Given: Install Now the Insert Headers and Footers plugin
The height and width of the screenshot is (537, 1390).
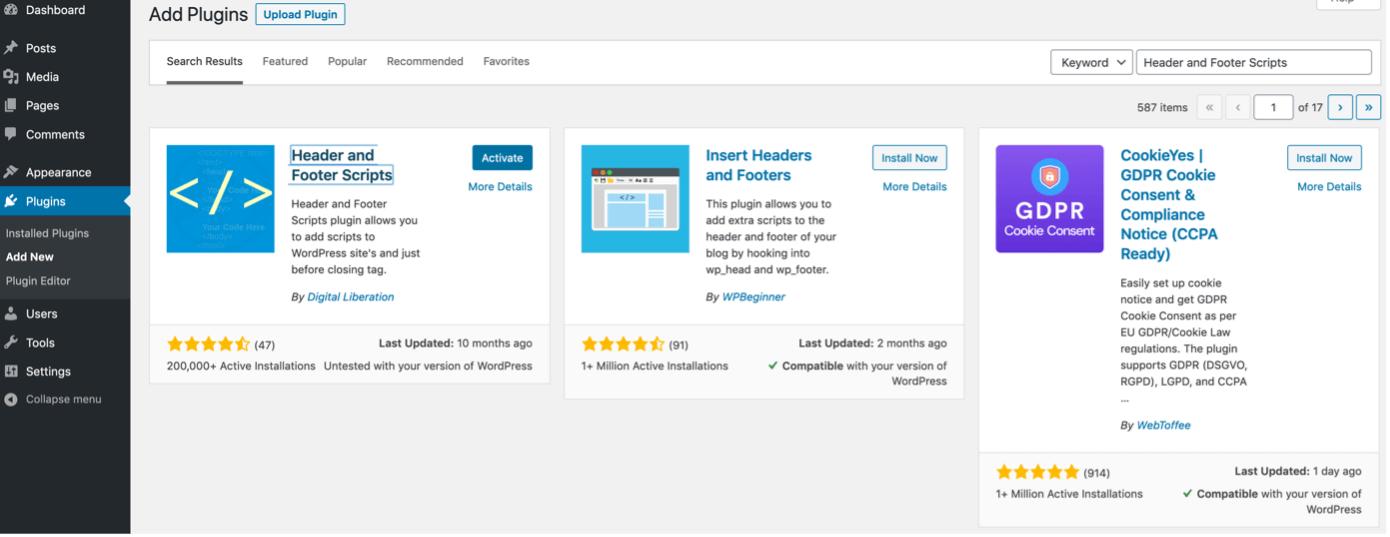Looking at the screenshot, I should (x=910, y=158).
